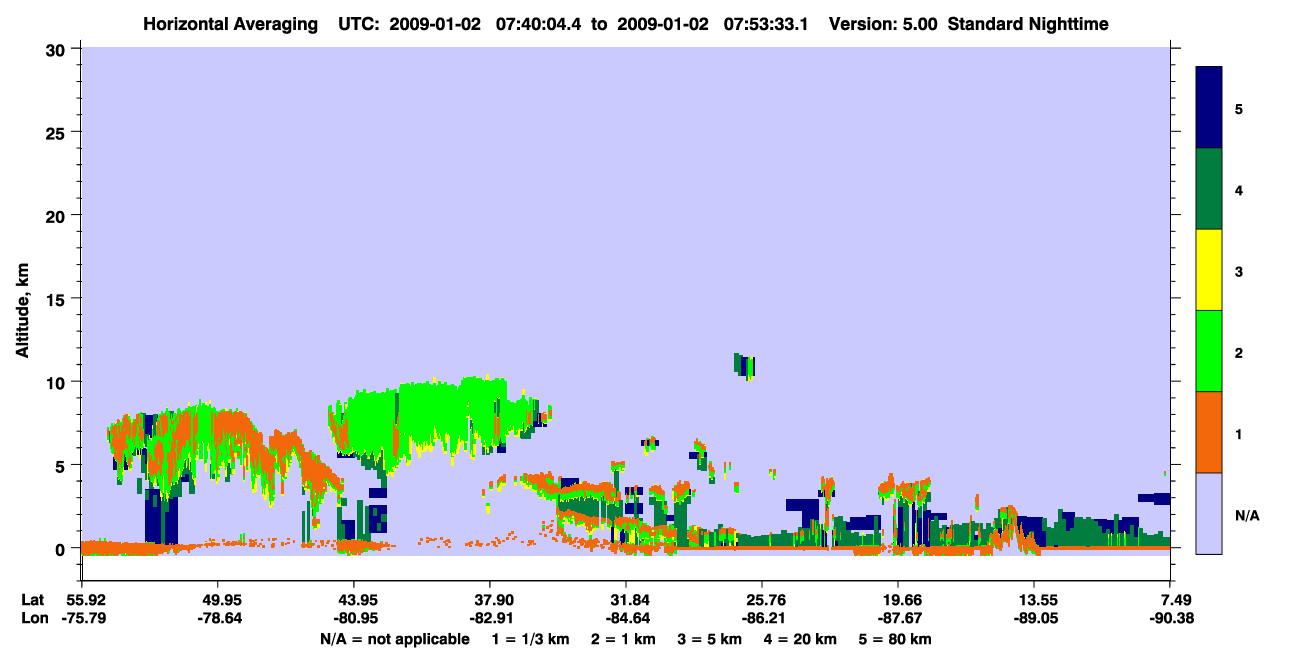Click the altitude tick label 0

(62, 549)
